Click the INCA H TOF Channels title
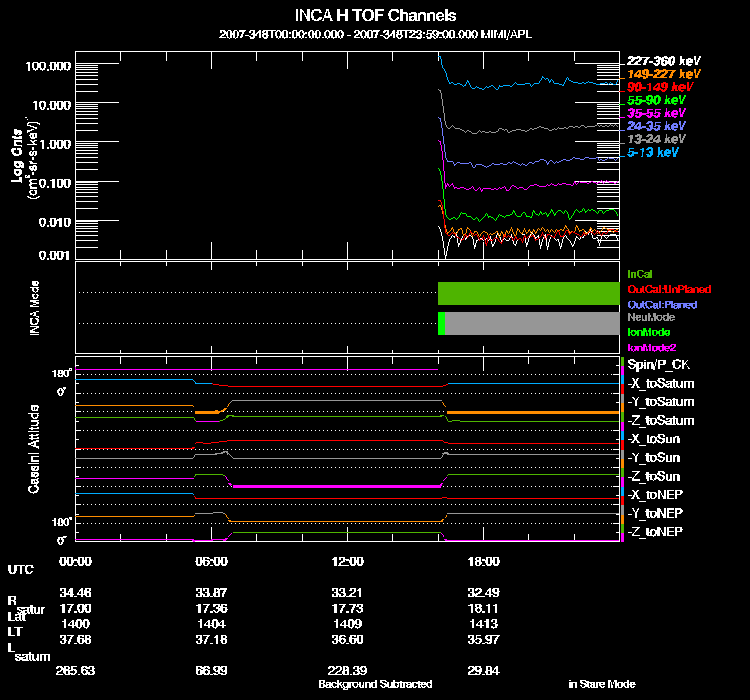The height and width of the screenshot is (700, 750). click(x=375, y=16)
